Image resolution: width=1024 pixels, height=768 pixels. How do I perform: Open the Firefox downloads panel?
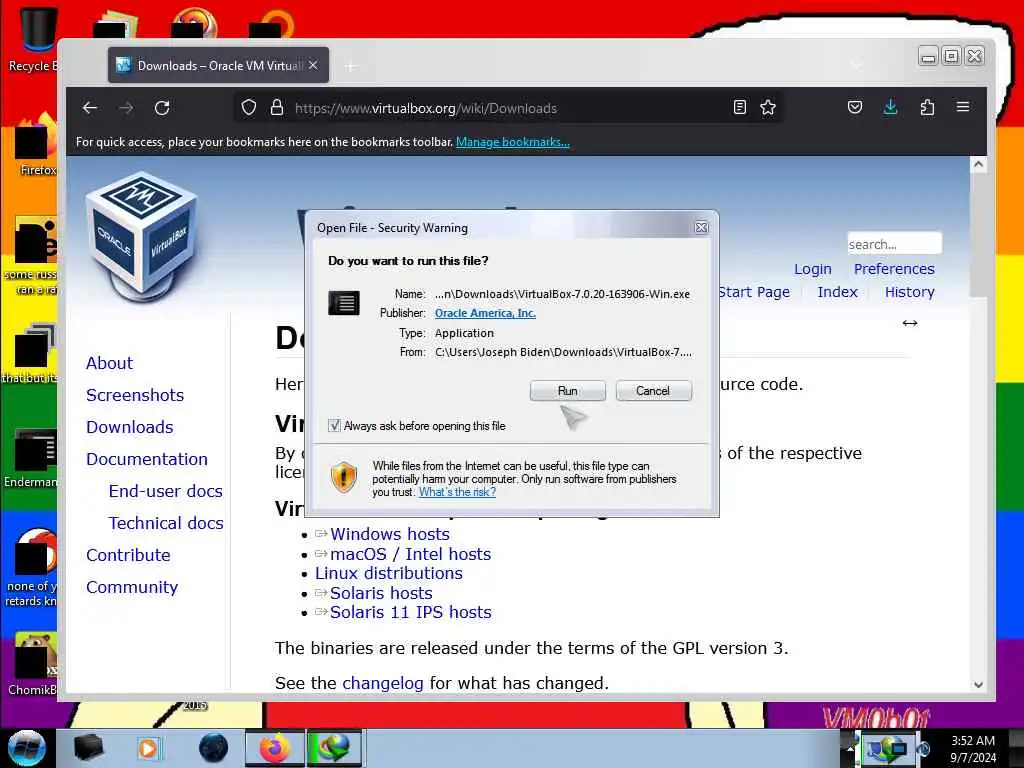pyautogui.click(x=890, y=108)
